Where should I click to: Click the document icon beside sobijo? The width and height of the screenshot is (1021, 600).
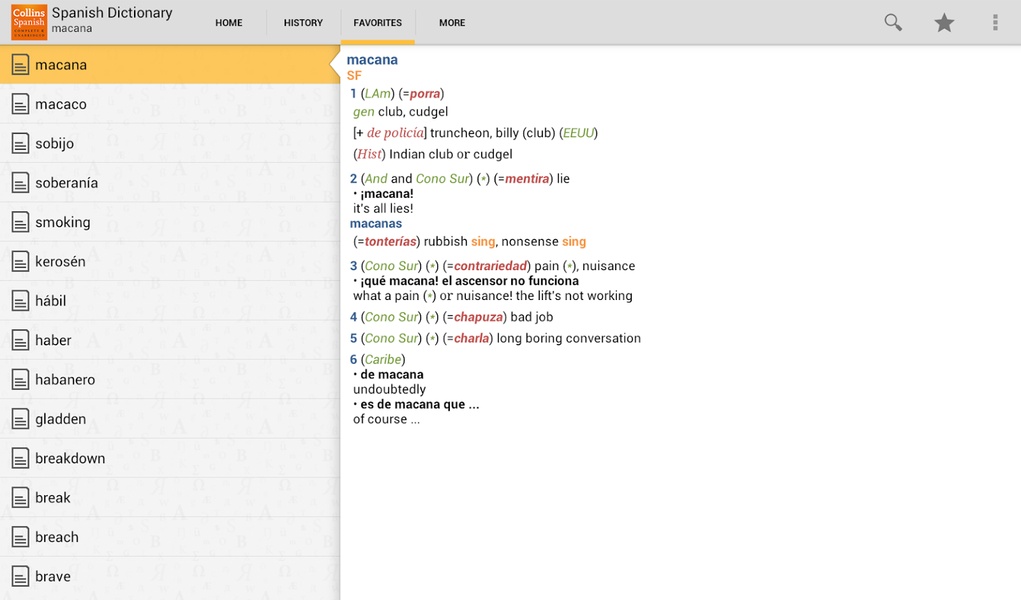tap(20, 143)
